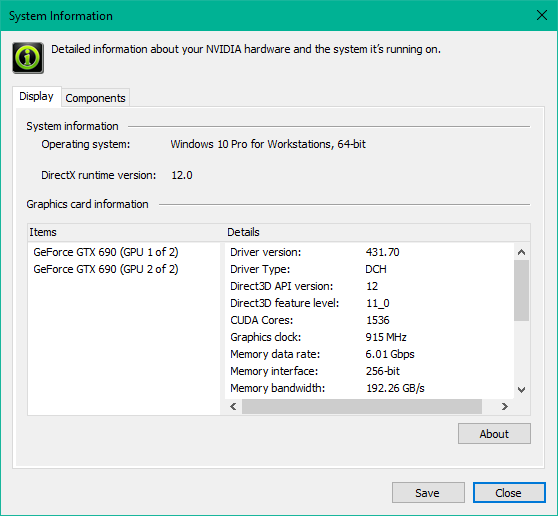This screenshot has width=558, height=516.
Task: Select GeForce GTX 690 (GPU 2 of 2)
Action: click(106, 269)
